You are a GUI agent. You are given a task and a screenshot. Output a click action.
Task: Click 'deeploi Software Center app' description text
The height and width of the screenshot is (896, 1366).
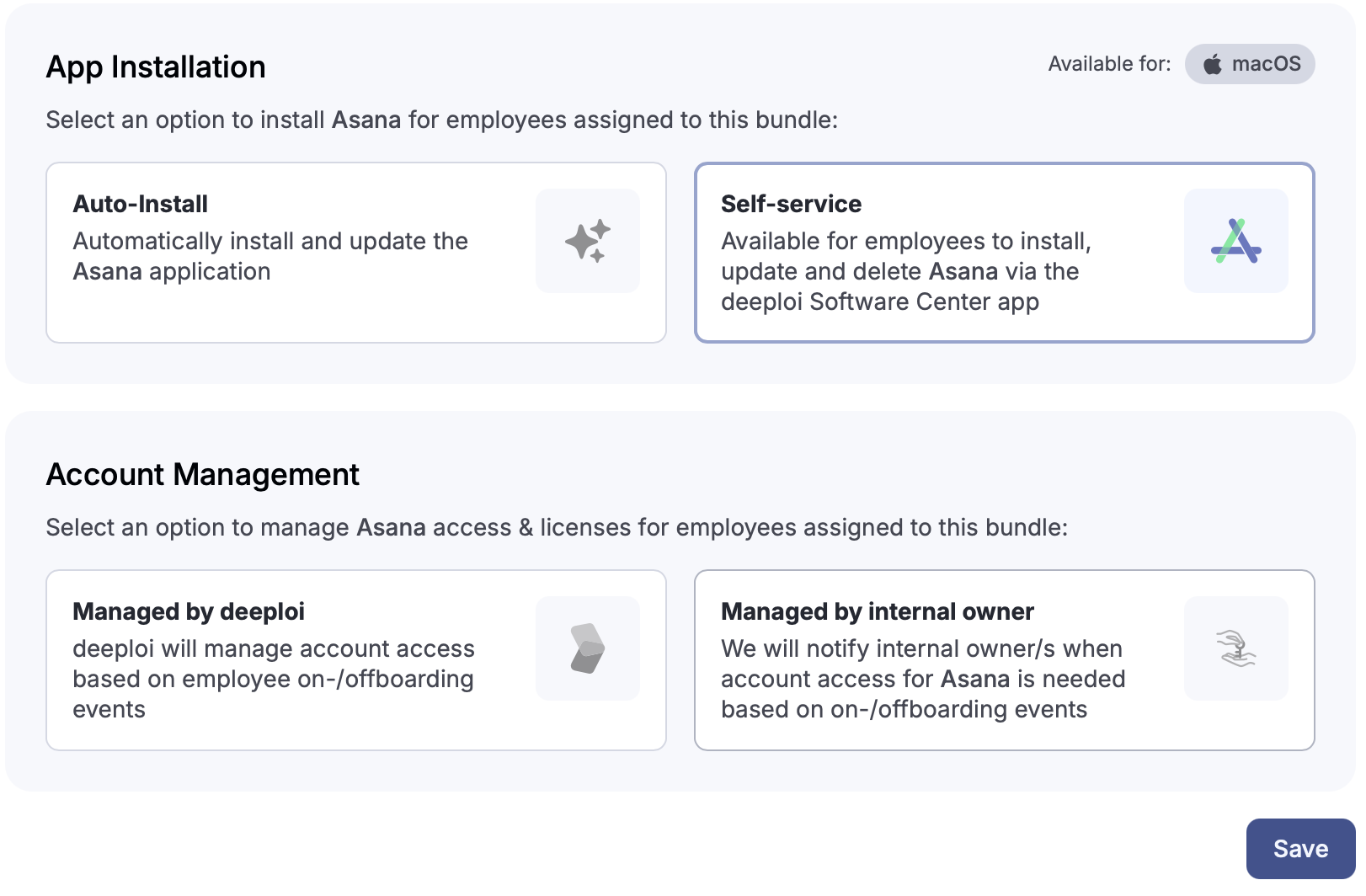(880, 301)
